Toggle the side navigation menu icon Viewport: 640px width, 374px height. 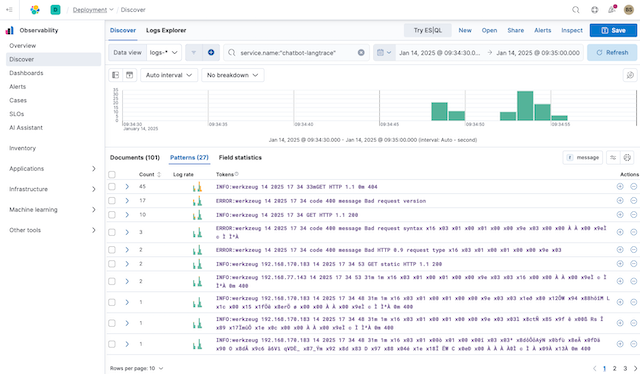9,10
